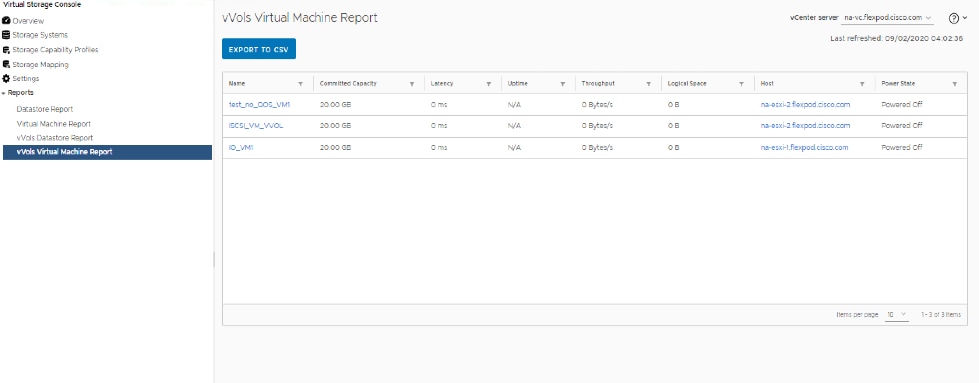This screenshot has height=383, width=979.
Task: Sort by Throughput column header
Action: pos(598,83)
